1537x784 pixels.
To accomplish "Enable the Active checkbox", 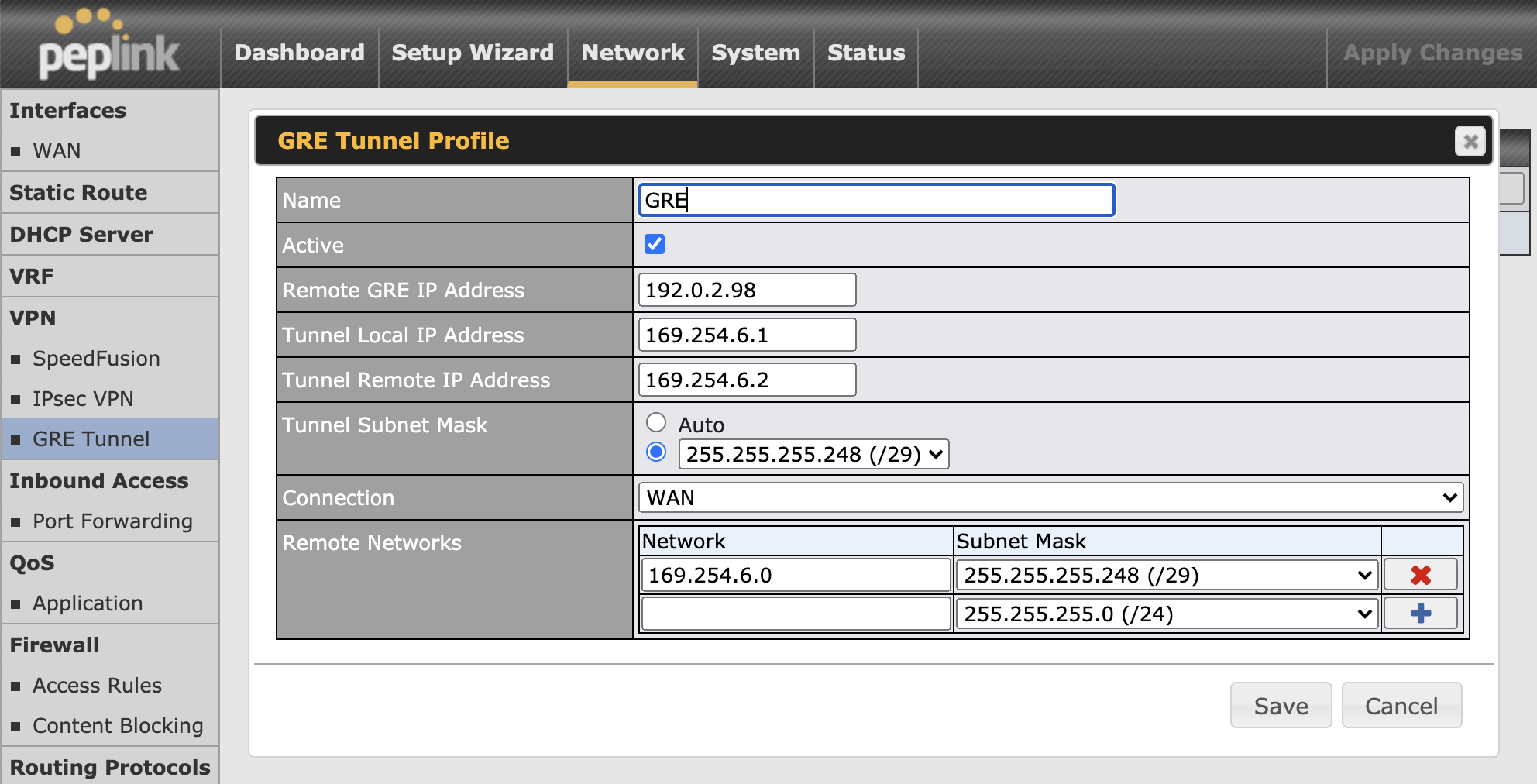I will click(x=655, y=244).
